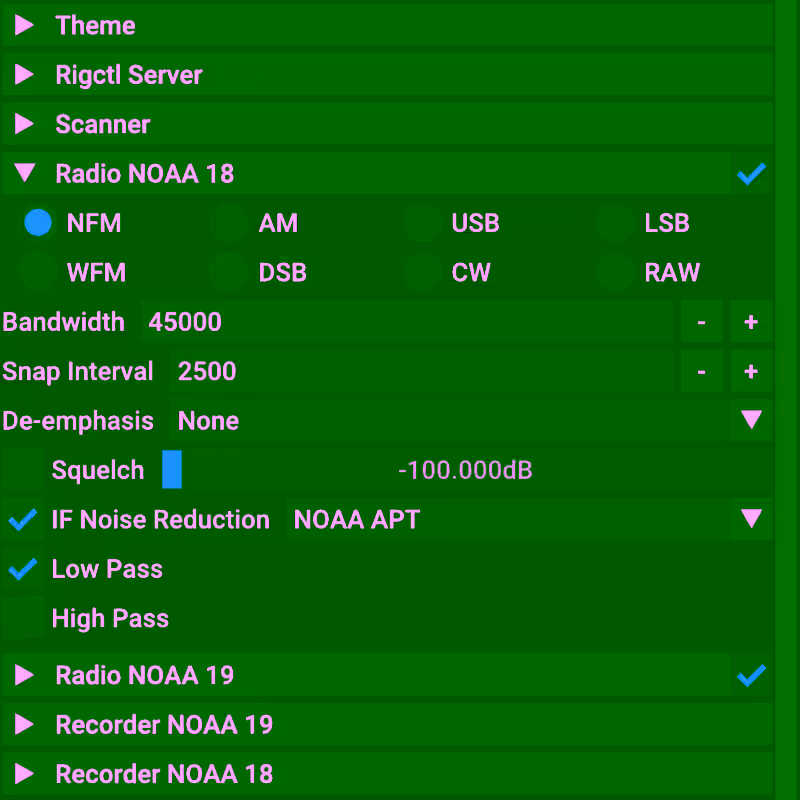Click the Radio NOAA 18 header text
Screen dimensions: 800x800
[144, 173]
